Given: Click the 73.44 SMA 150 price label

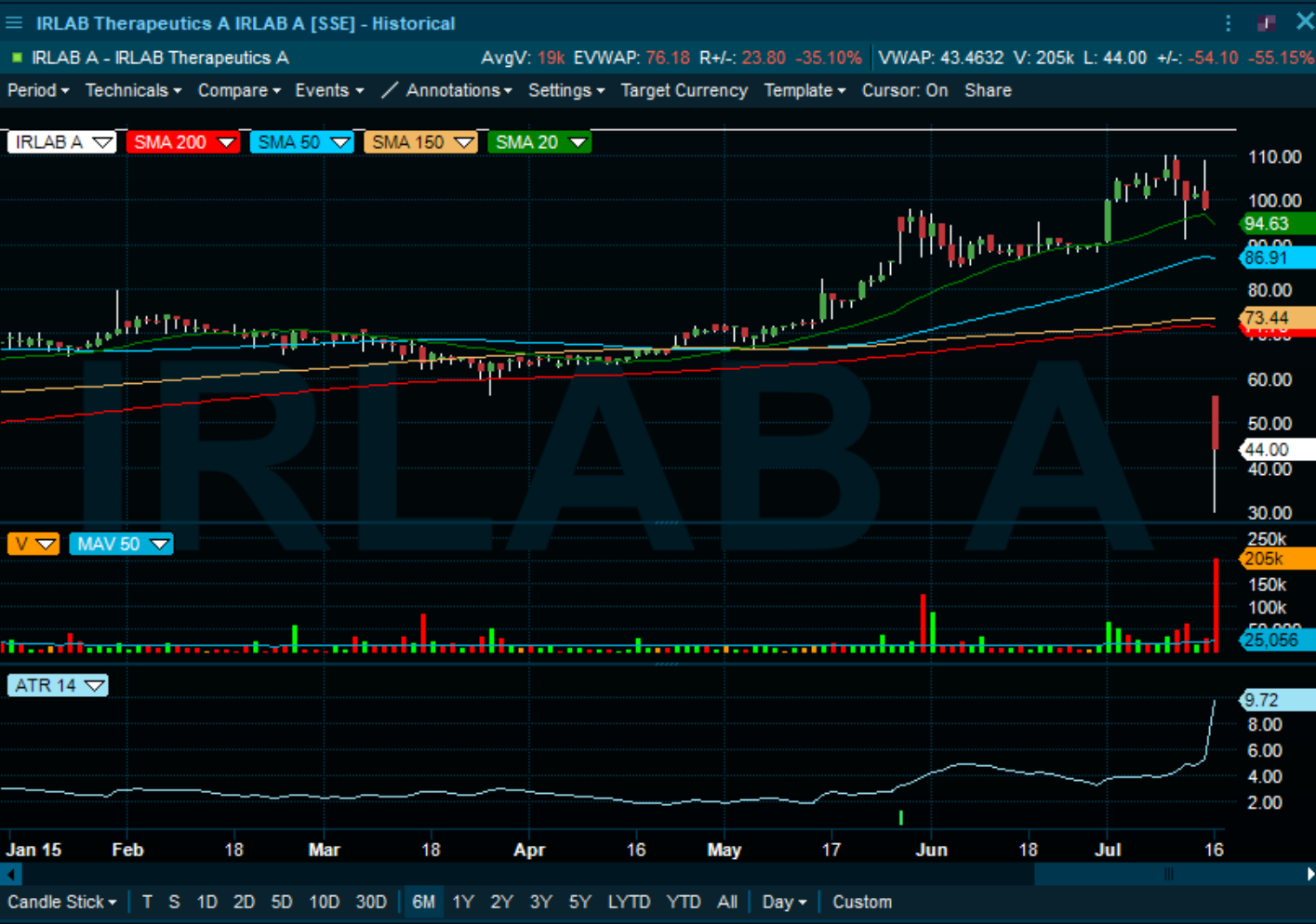Looking at the screenshot, I should click(1278, 318).
